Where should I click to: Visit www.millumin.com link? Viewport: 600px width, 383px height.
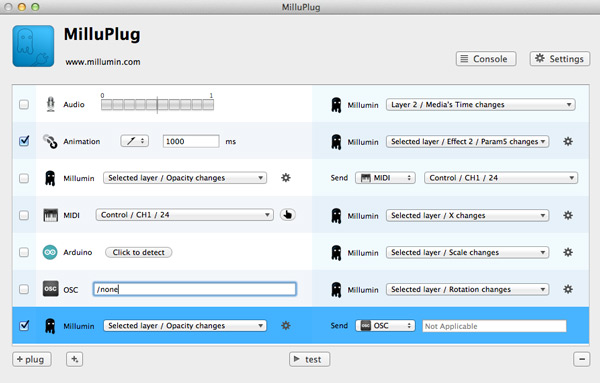(x=103, y=62)
